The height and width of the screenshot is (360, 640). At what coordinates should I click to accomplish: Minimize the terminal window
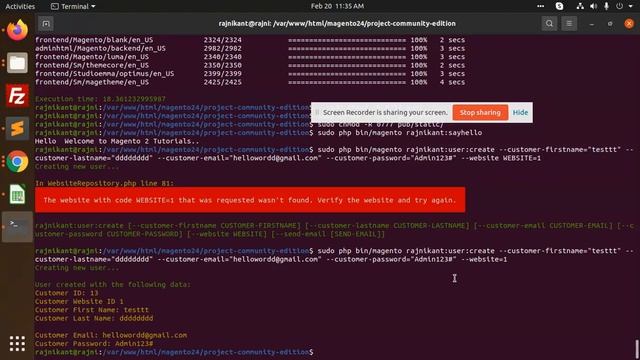(x=591, y=24)
